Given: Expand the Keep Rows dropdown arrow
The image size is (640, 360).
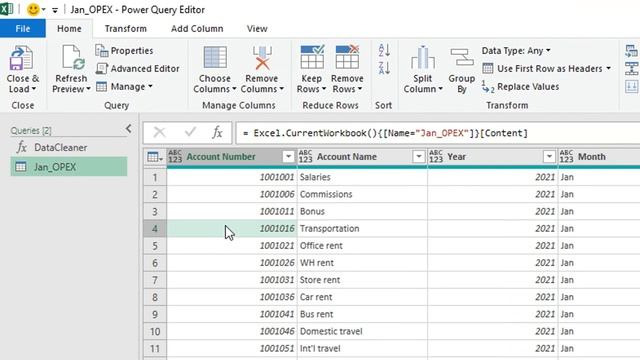Looking at the screenshot, I should [324, 89].
